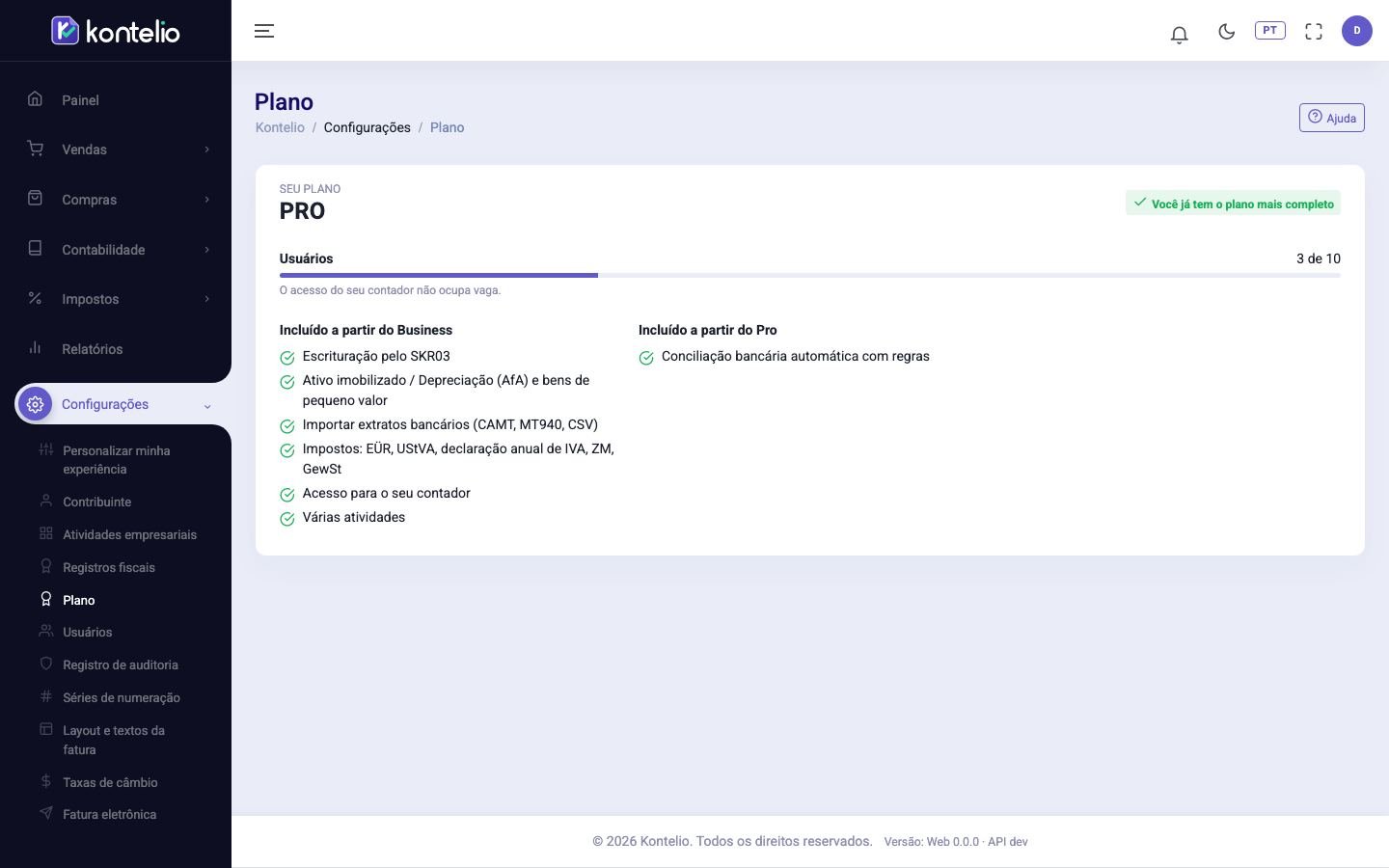Click the Kontelio logo

[116, 31]
